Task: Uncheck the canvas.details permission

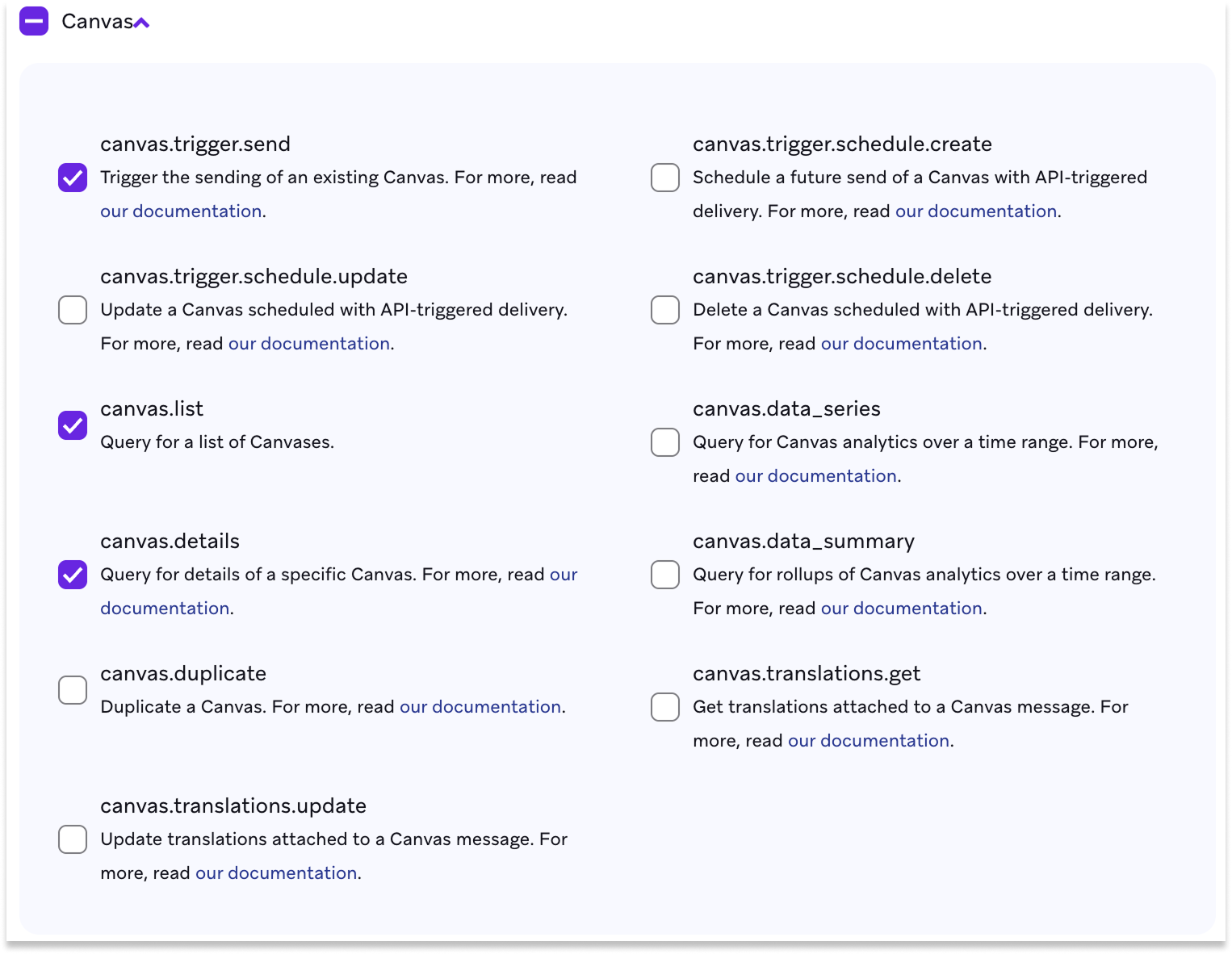Action: coord(72,575)
